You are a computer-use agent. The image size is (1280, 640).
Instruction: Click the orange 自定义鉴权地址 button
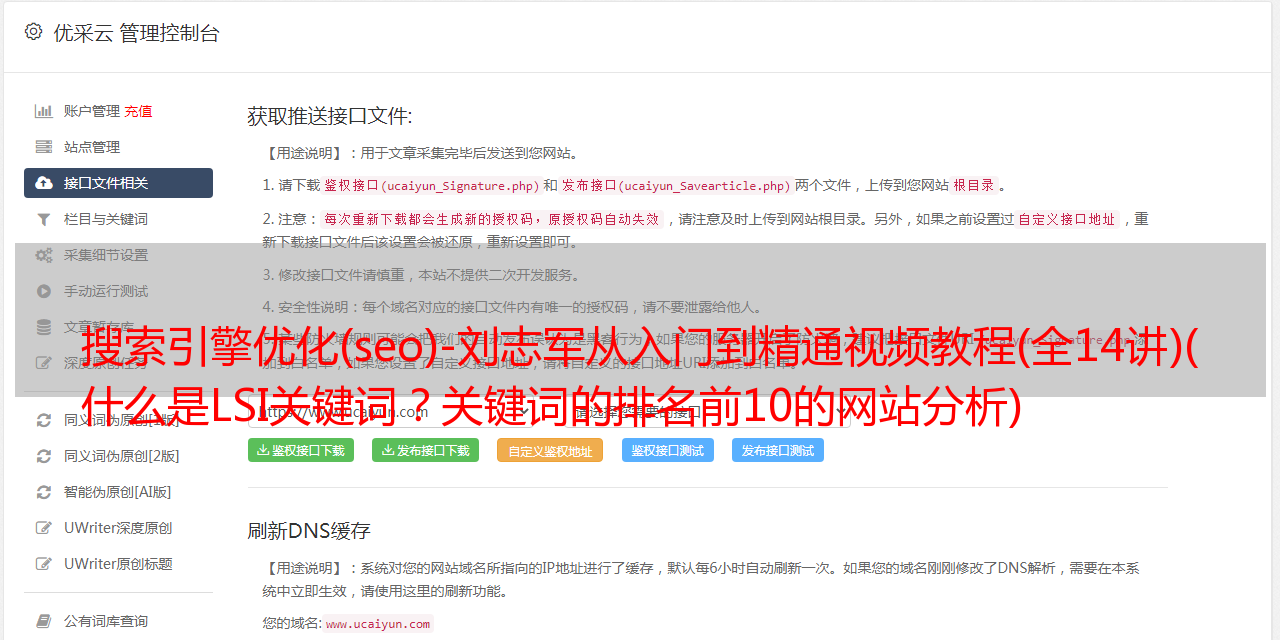tap(550, 450)
